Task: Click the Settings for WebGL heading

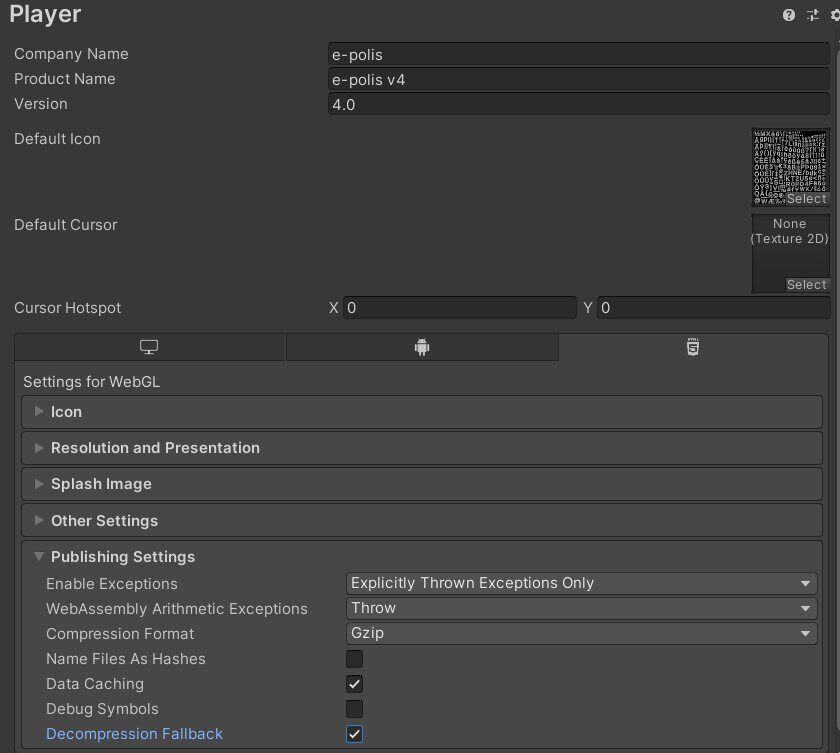Action: [92, 382]
